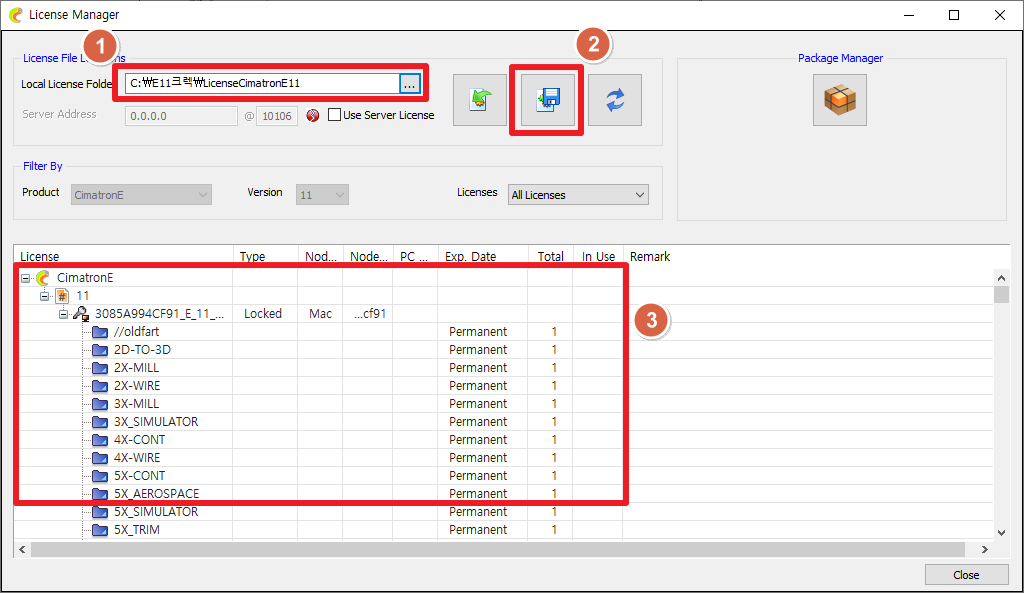Sort by the Remark column header
The width and height of the screenshot is (1024, 593).
point(650,256)
